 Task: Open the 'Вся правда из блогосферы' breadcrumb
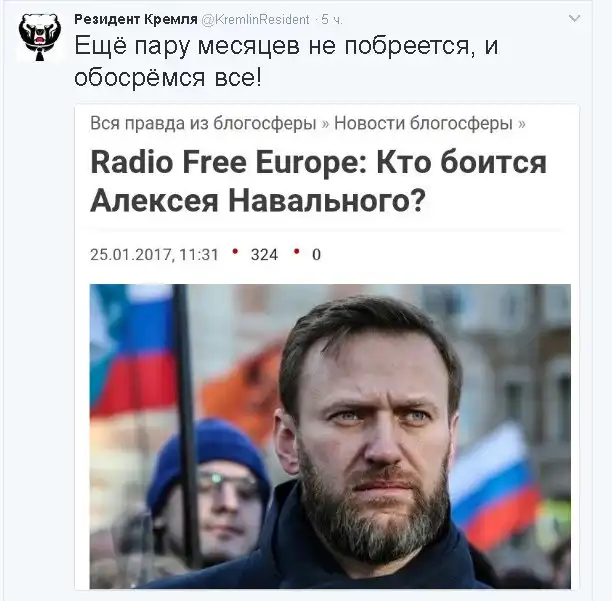(203, 123)
